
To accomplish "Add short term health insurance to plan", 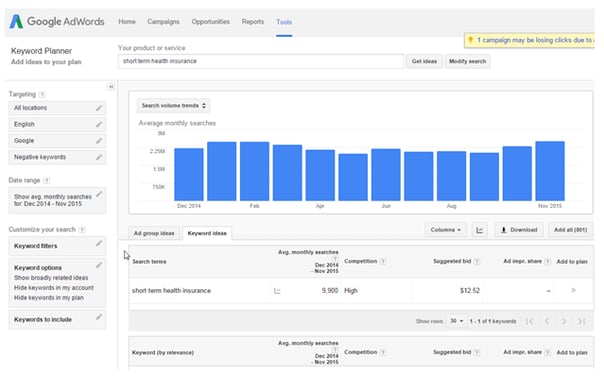I will click(x=573, y=290).
